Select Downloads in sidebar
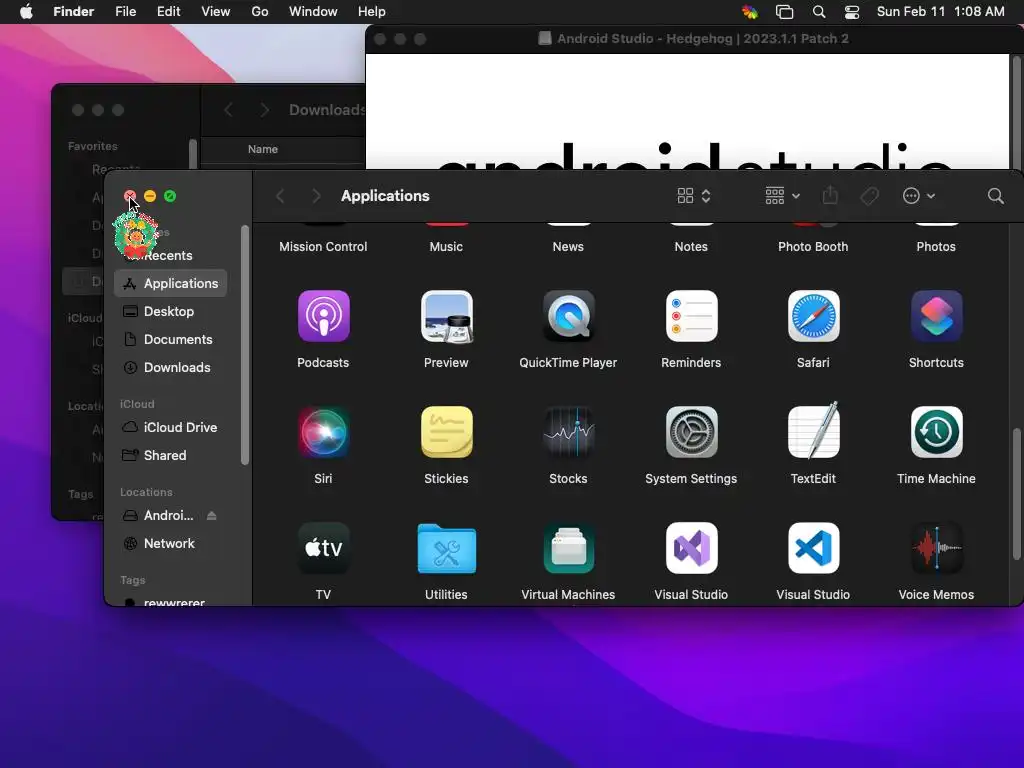1024x768 pixels. [170, 368]
